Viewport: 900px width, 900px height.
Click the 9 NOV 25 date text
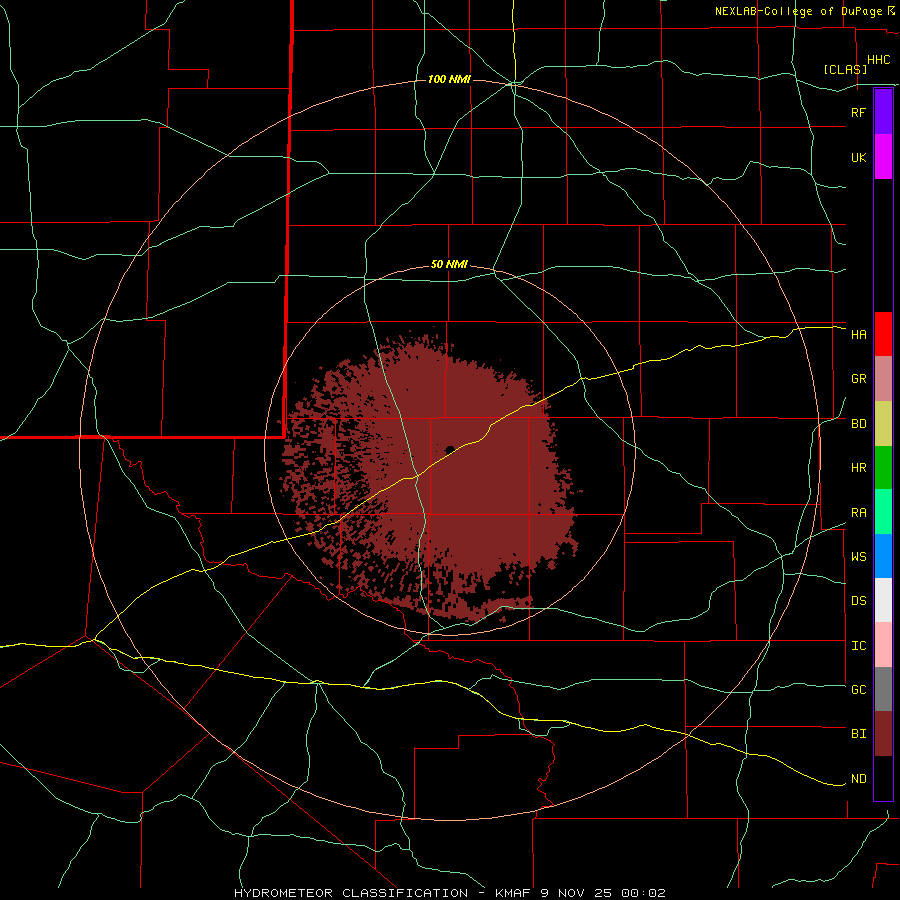click(x=576, y=893)
